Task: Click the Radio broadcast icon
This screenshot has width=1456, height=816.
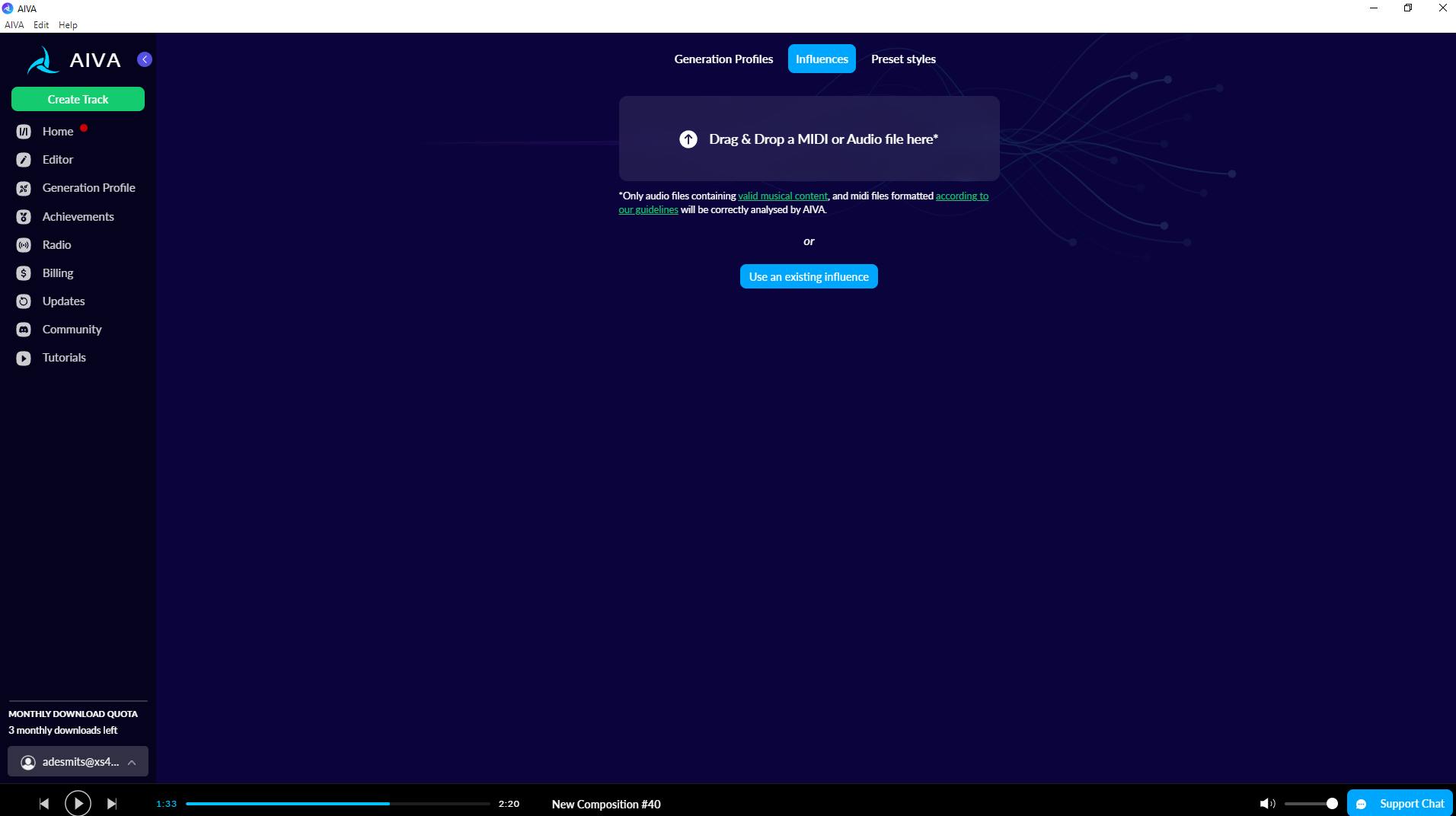Action: pos(24,245)
